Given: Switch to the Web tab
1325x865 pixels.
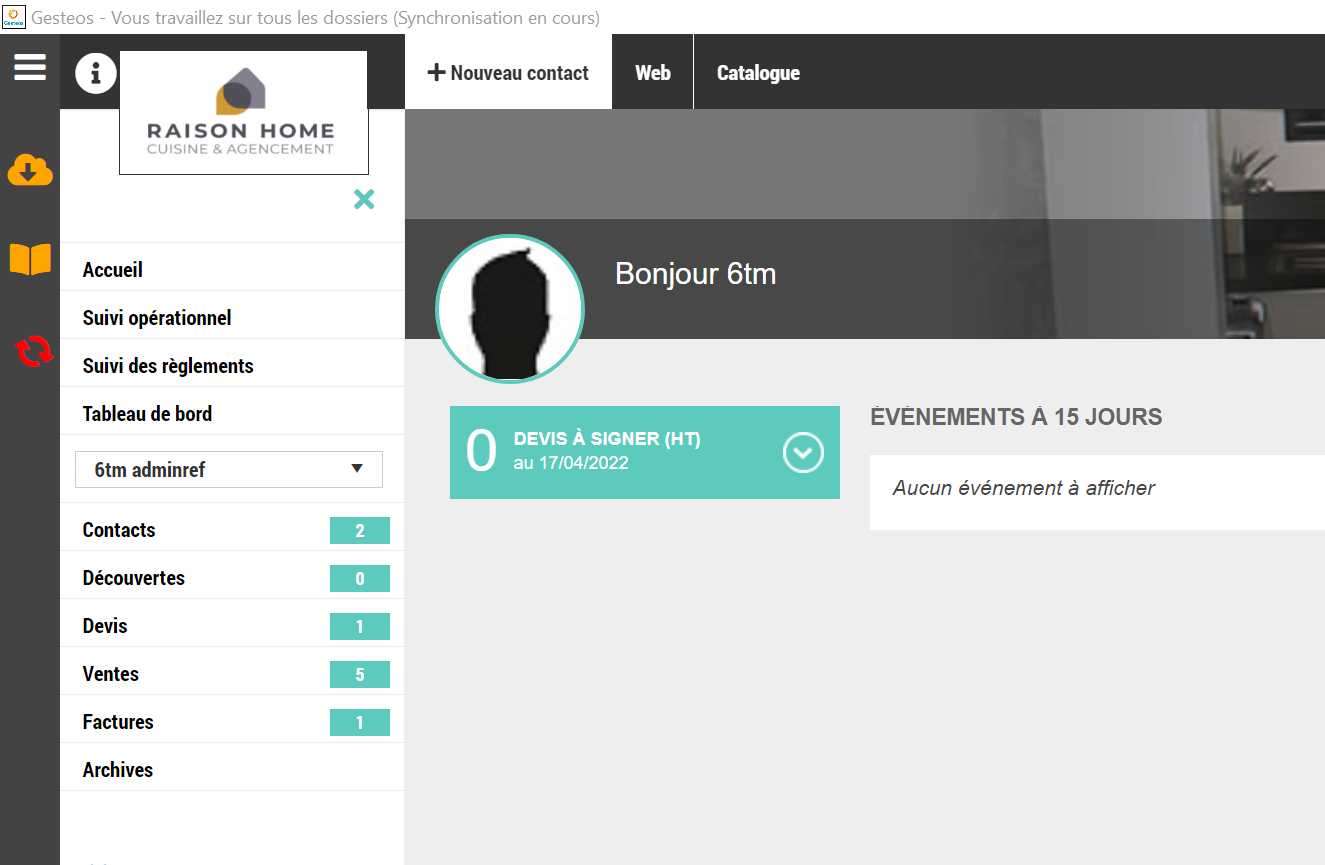Looking at the screenshot, I should tap(653, 73).
